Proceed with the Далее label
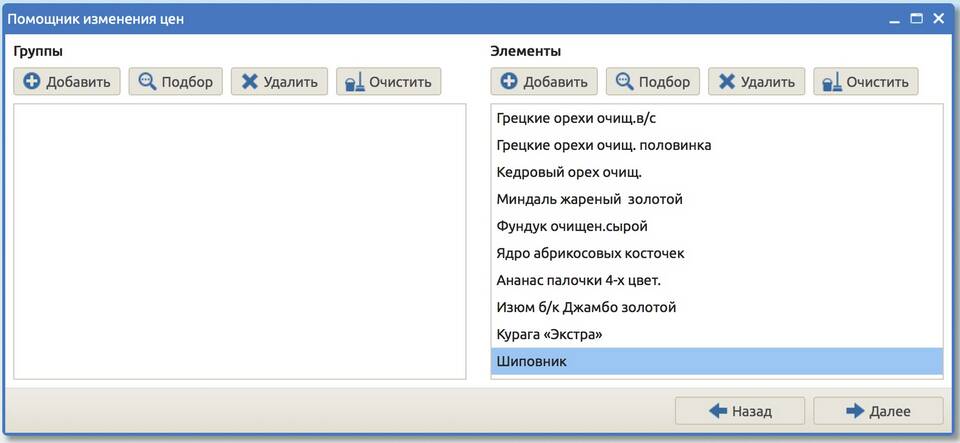 click(x=890, y=412)
